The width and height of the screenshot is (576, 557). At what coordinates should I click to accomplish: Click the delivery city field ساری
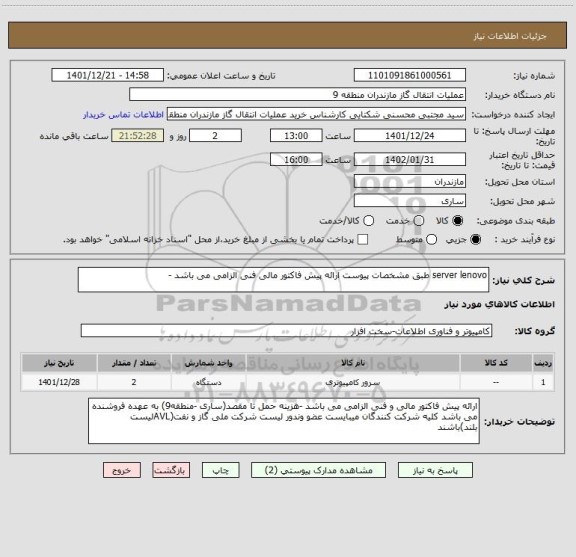[x=410, y=201]
